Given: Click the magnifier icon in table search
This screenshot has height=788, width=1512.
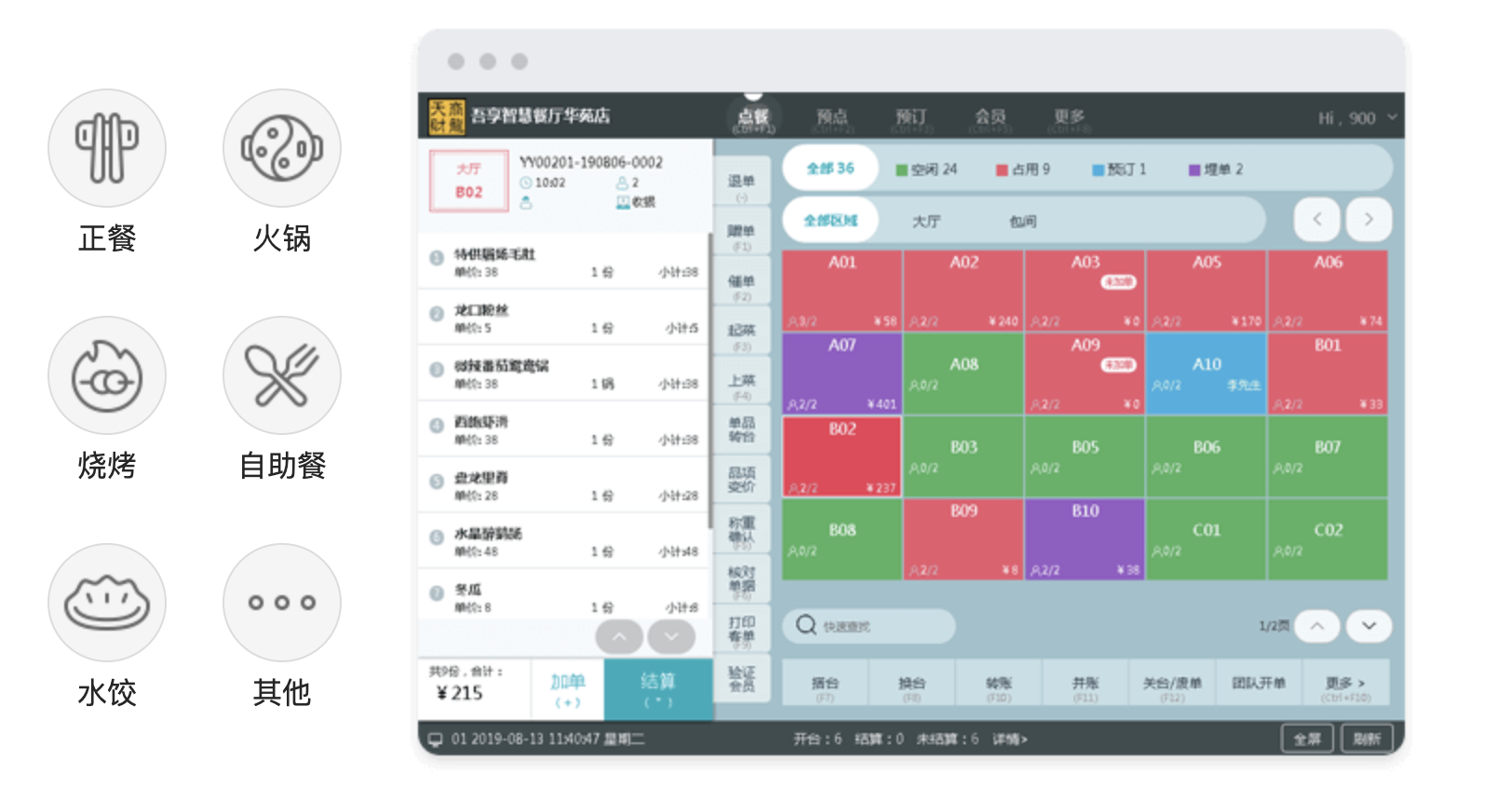Looking at the screenshot, I should point(806,625).
